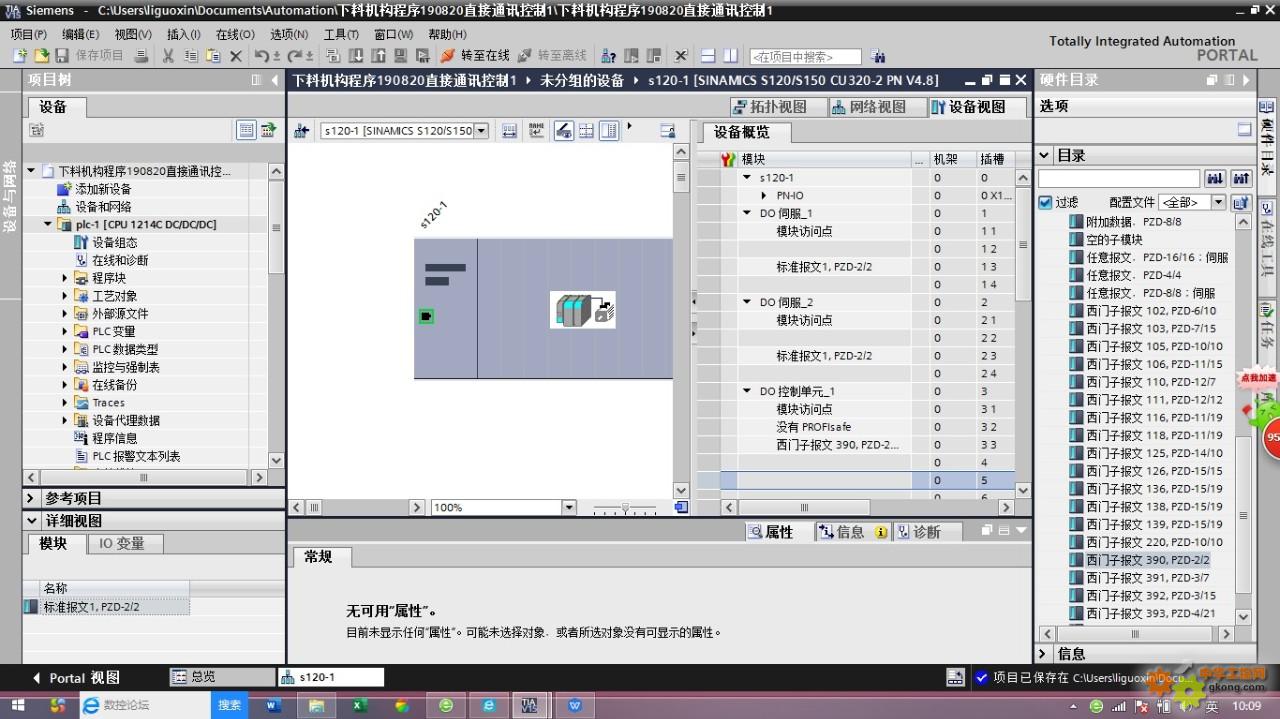Viewport: 1280px width, 719px height.
Task: Open the 项目(P) menu
Action: (28, 34)
